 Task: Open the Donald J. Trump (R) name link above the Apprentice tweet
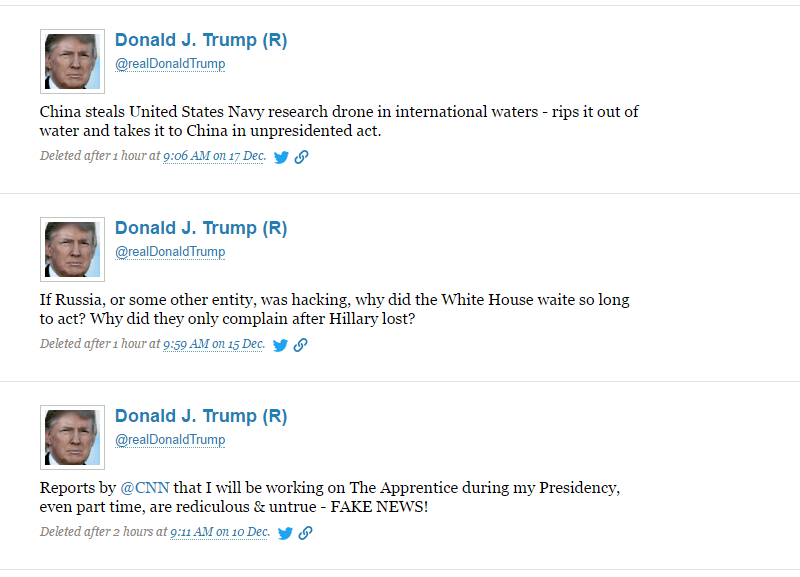click(201, 416)
